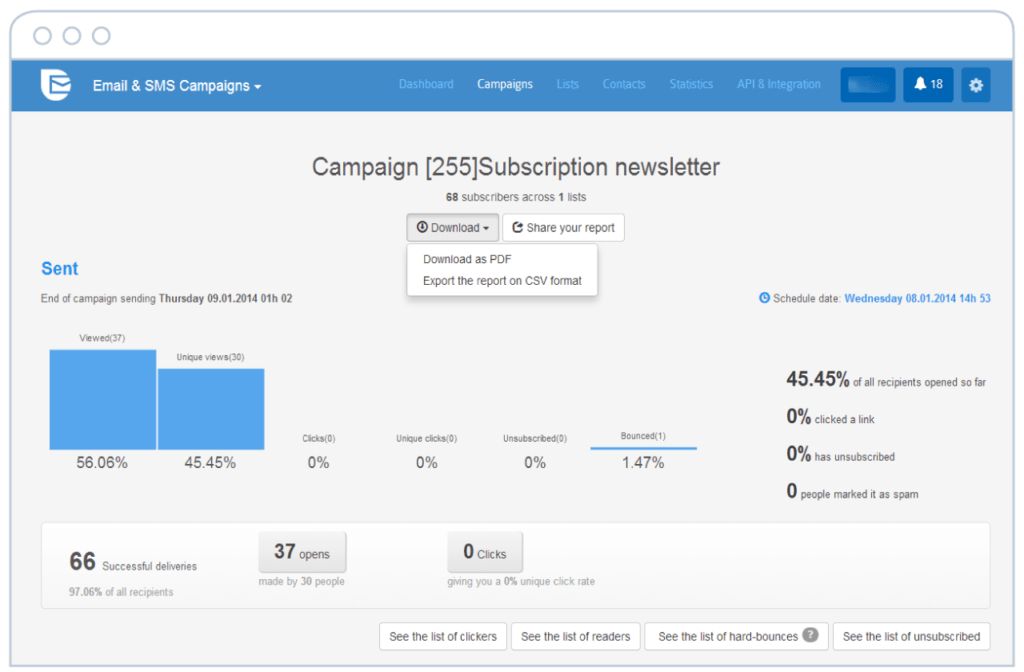Choose Export the report on CSV format
The width and height of the screenshot is (1024, 672).
(502, 281)
